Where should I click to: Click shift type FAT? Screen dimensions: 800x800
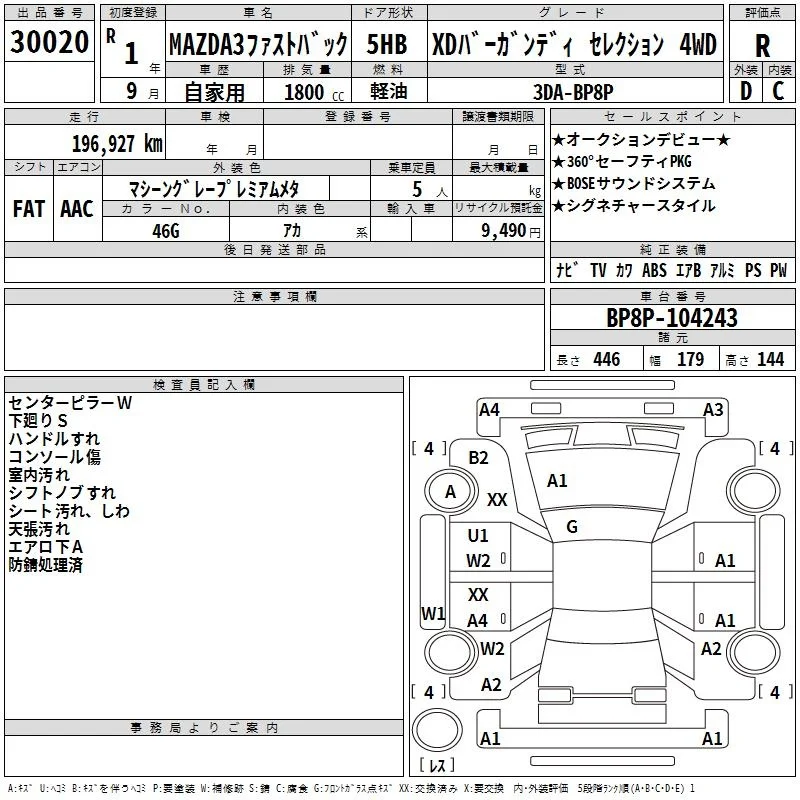29,209
